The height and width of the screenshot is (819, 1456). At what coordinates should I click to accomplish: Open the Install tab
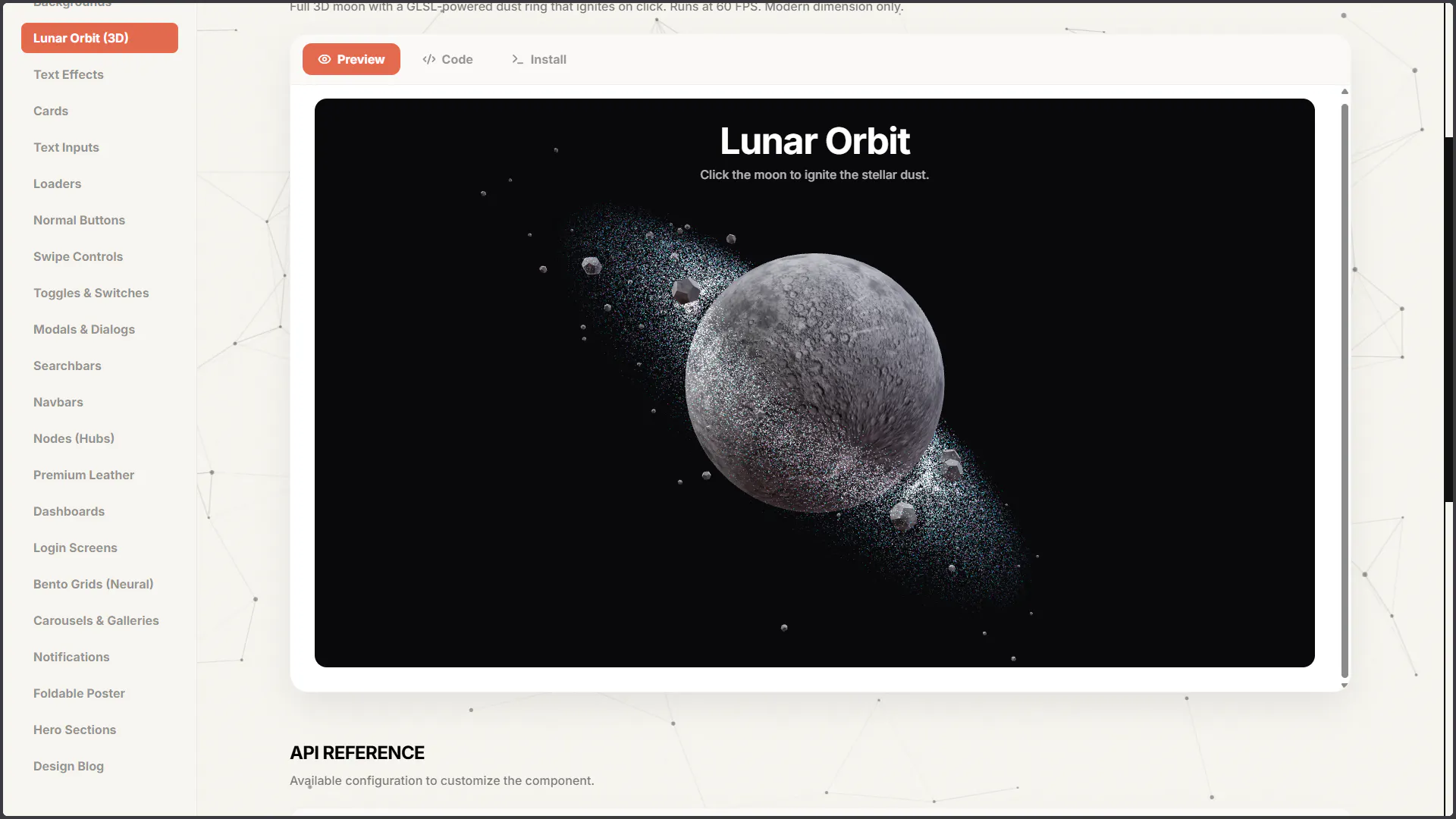(539, 59)
